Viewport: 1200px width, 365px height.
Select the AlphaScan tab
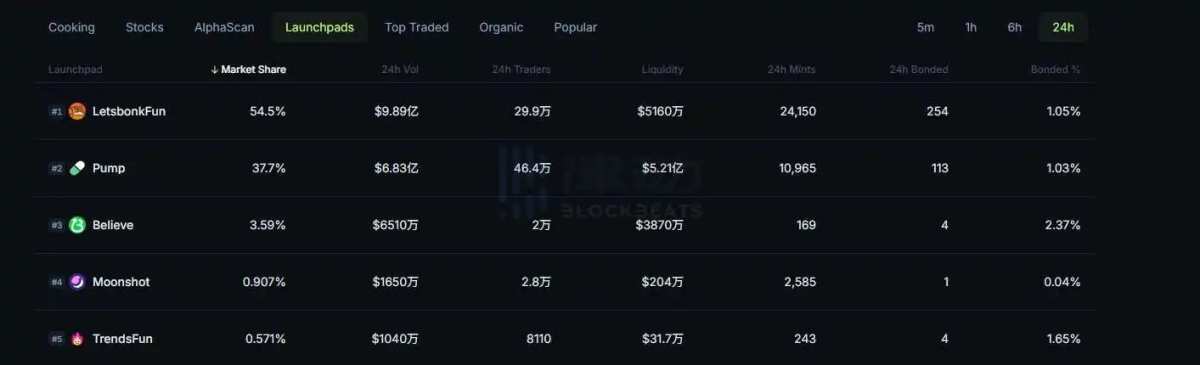(224, 27)
